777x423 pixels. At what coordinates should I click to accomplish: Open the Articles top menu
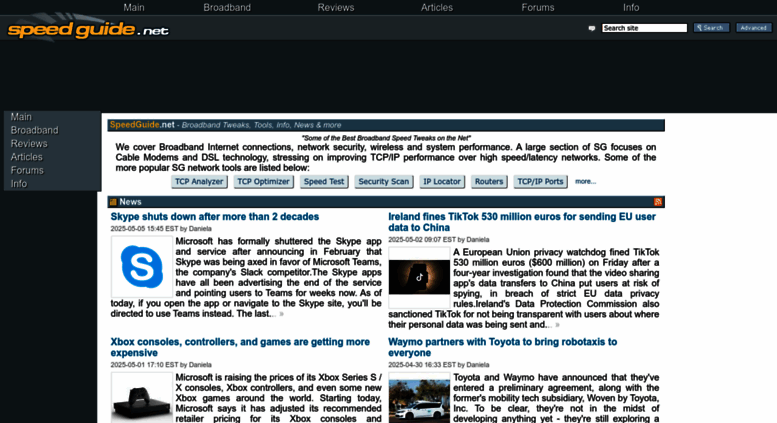[x=437, y=7]
